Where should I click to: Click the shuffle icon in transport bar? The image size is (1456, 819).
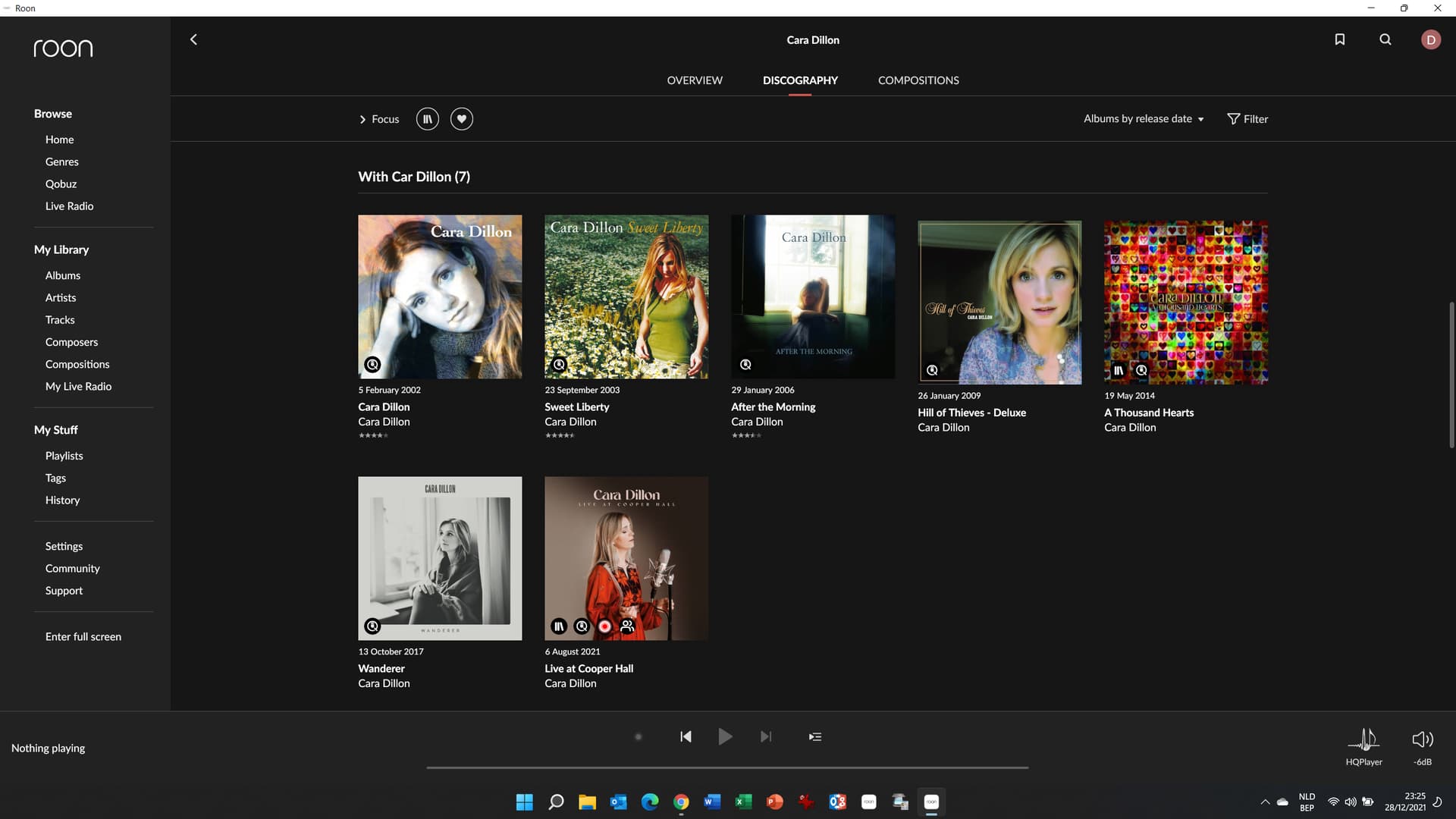pyautogui.click(x=638, y=737)
